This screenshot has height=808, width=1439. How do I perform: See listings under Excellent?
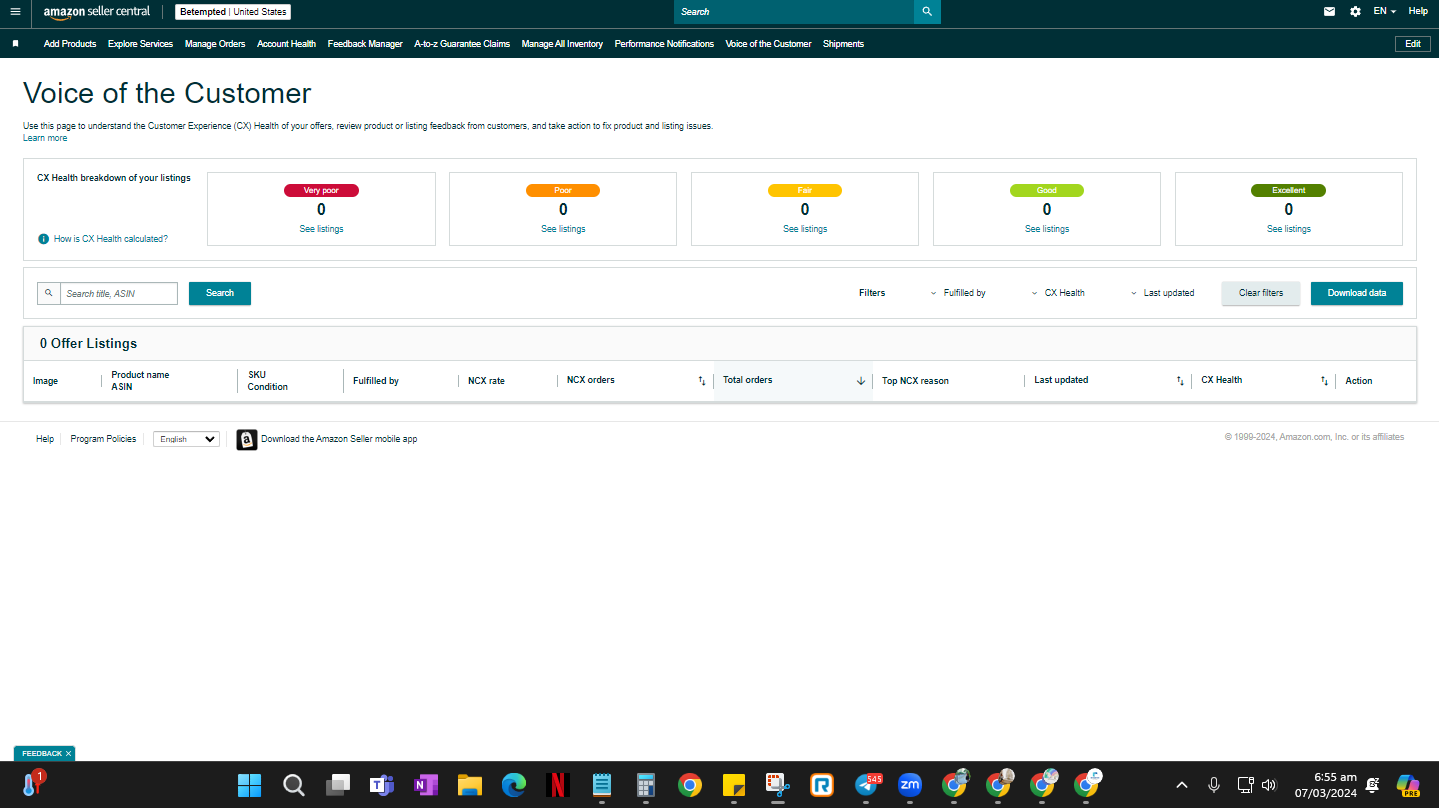pos(1289,229)
